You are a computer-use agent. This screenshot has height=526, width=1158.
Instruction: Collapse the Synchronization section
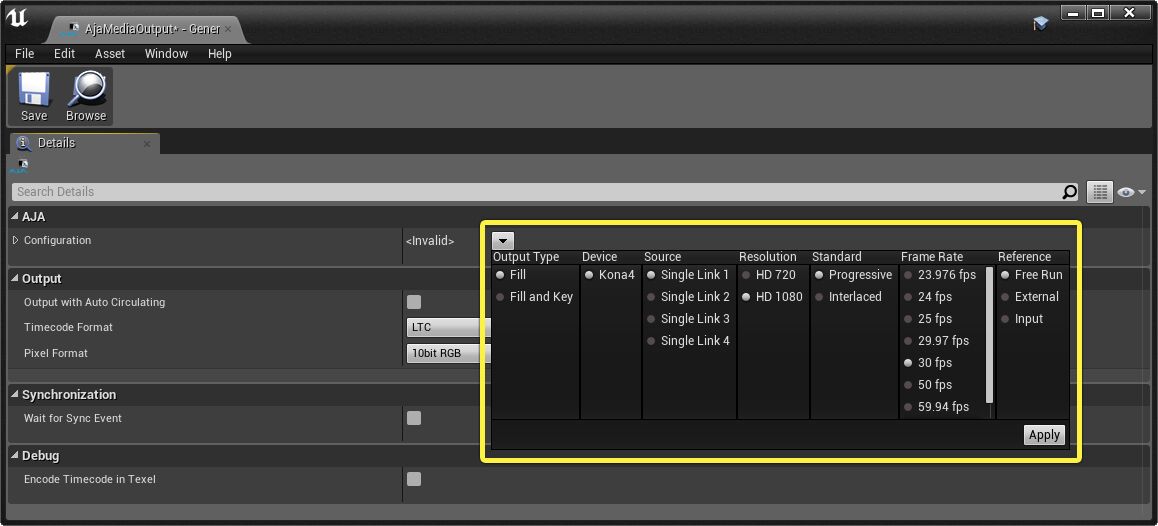[x=15, y=395]
